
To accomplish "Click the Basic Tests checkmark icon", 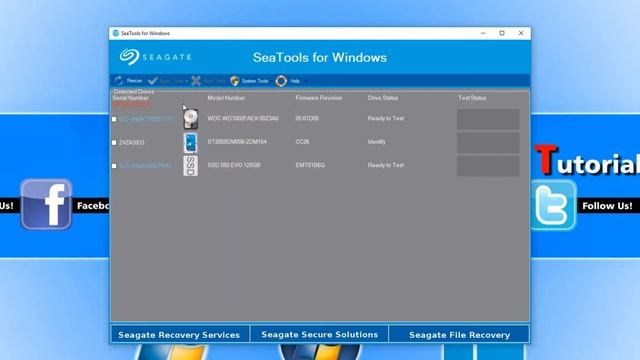I will click(153, 81).
